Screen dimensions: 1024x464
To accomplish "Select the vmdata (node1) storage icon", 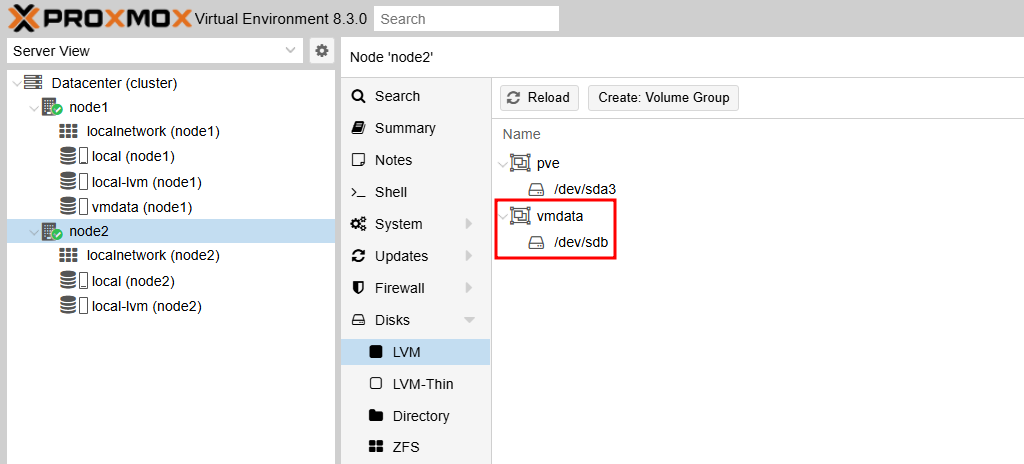I will pyautogui.click(x=73, y=207).
